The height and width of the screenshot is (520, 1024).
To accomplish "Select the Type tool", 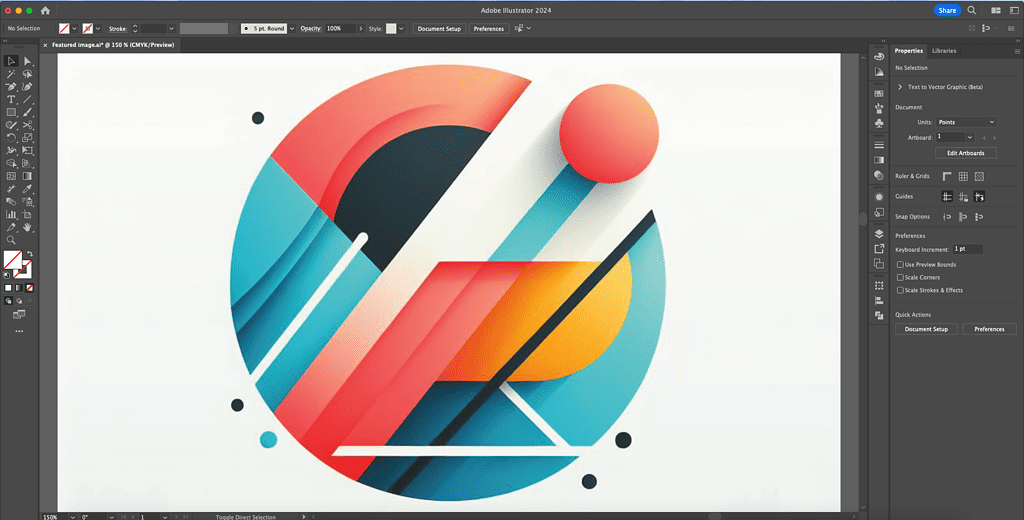I will coord(11,99).
